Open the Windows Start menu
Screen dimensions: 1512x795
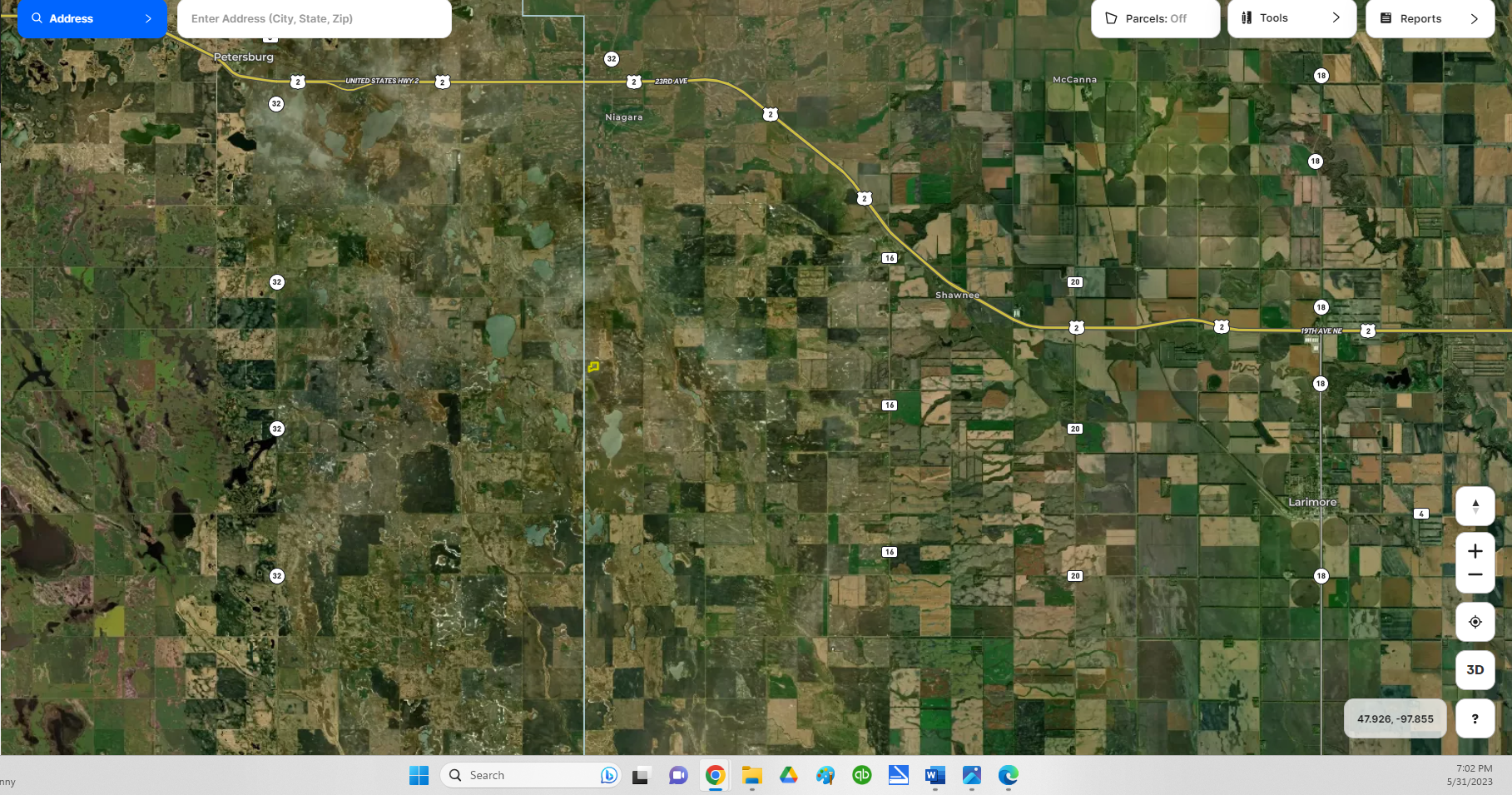click(419, 776)
